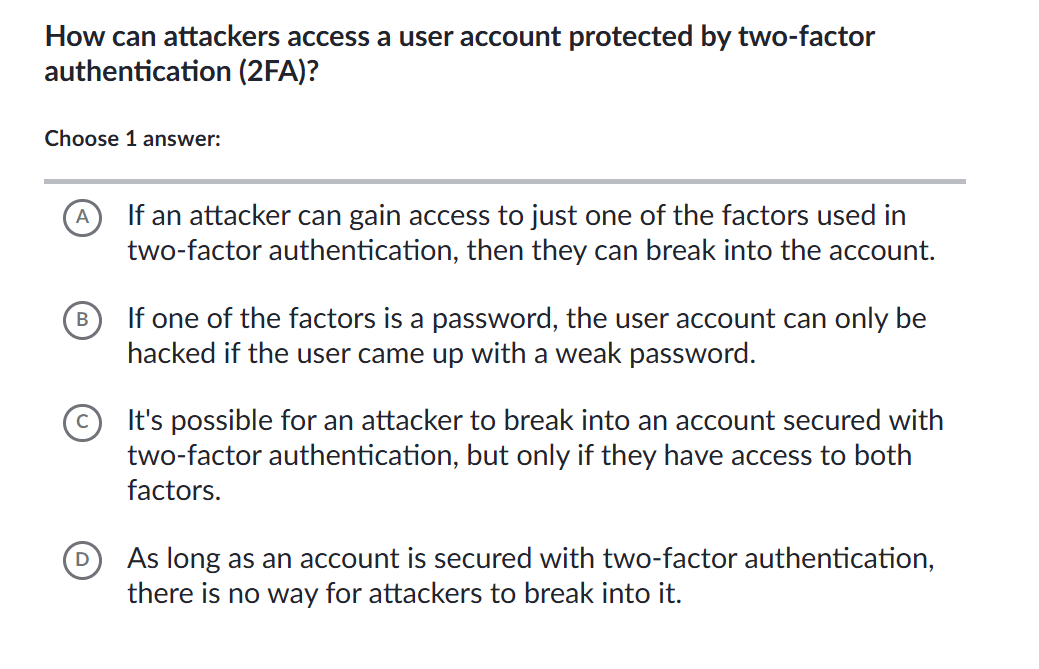1039x669 pixels.
Task: Choose answer starting 'If an attacker can gain access'
Action: pyautogui.click(x=516, y=215)
